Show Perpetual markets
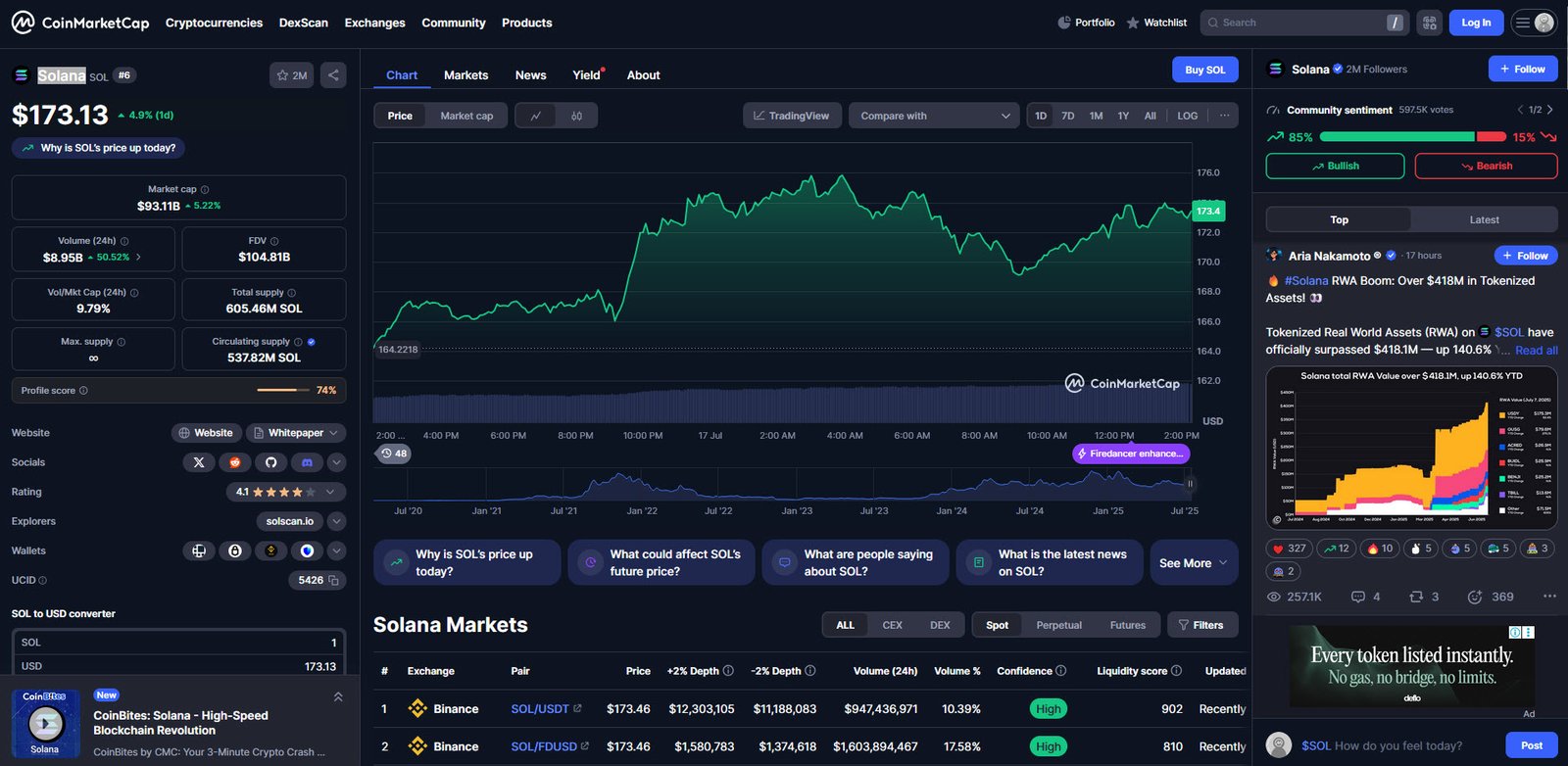This screenshot has width=1568, height=766. pos(1059,625)
